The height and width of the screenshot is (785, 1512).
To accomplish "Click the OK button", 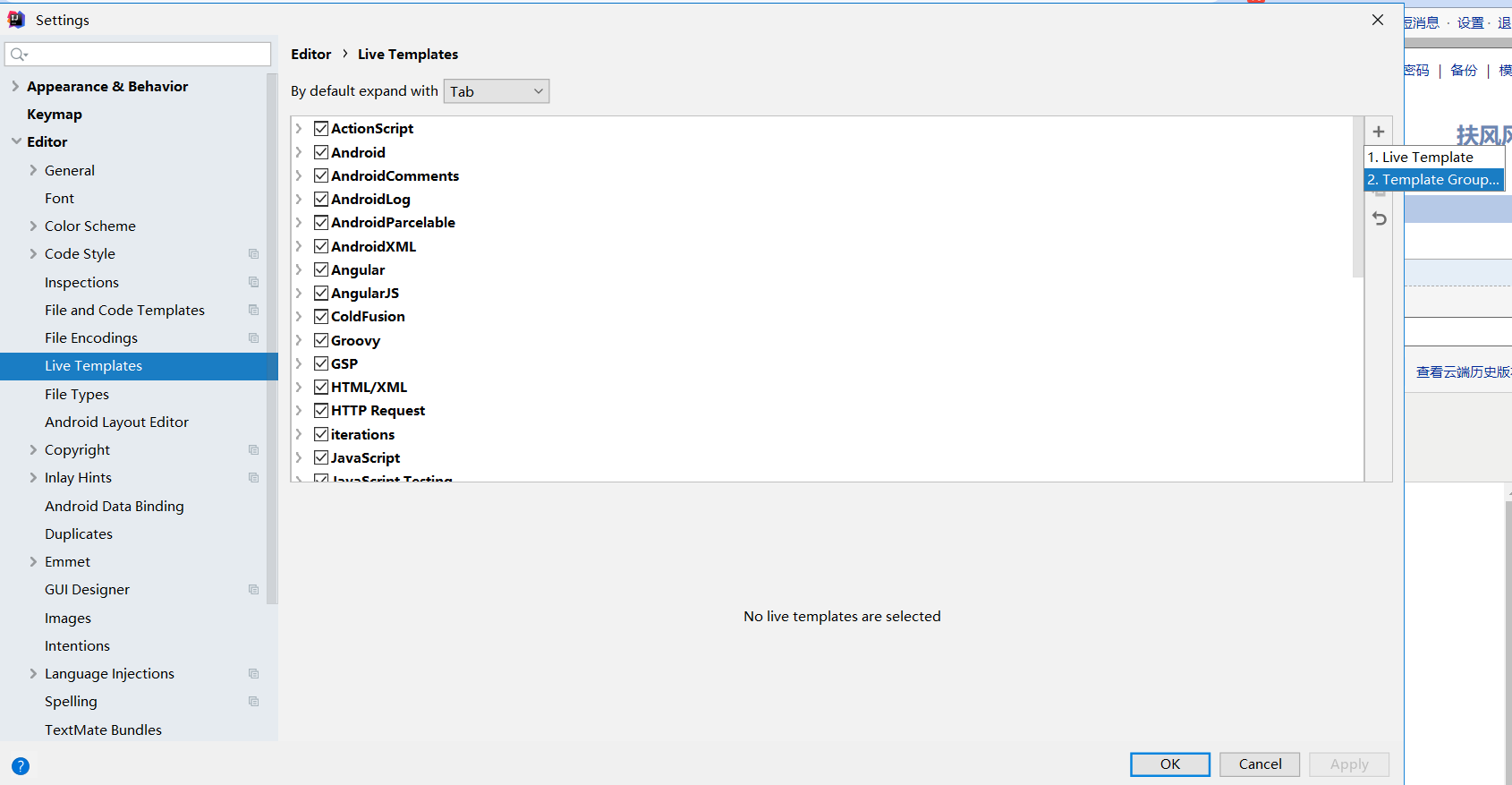I will pos(1170,764).
